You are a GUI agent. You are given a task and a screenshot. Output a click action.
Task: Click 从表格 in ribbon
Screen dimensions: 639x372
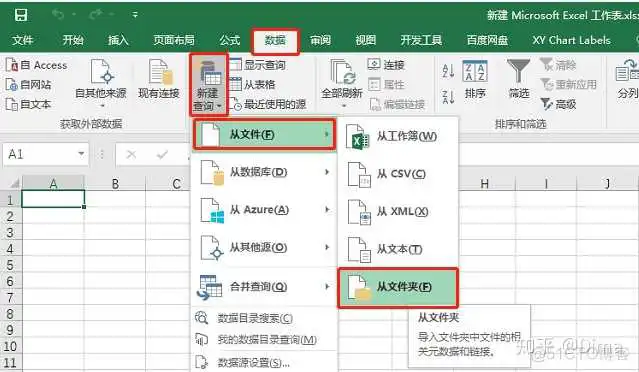(253, 84)
